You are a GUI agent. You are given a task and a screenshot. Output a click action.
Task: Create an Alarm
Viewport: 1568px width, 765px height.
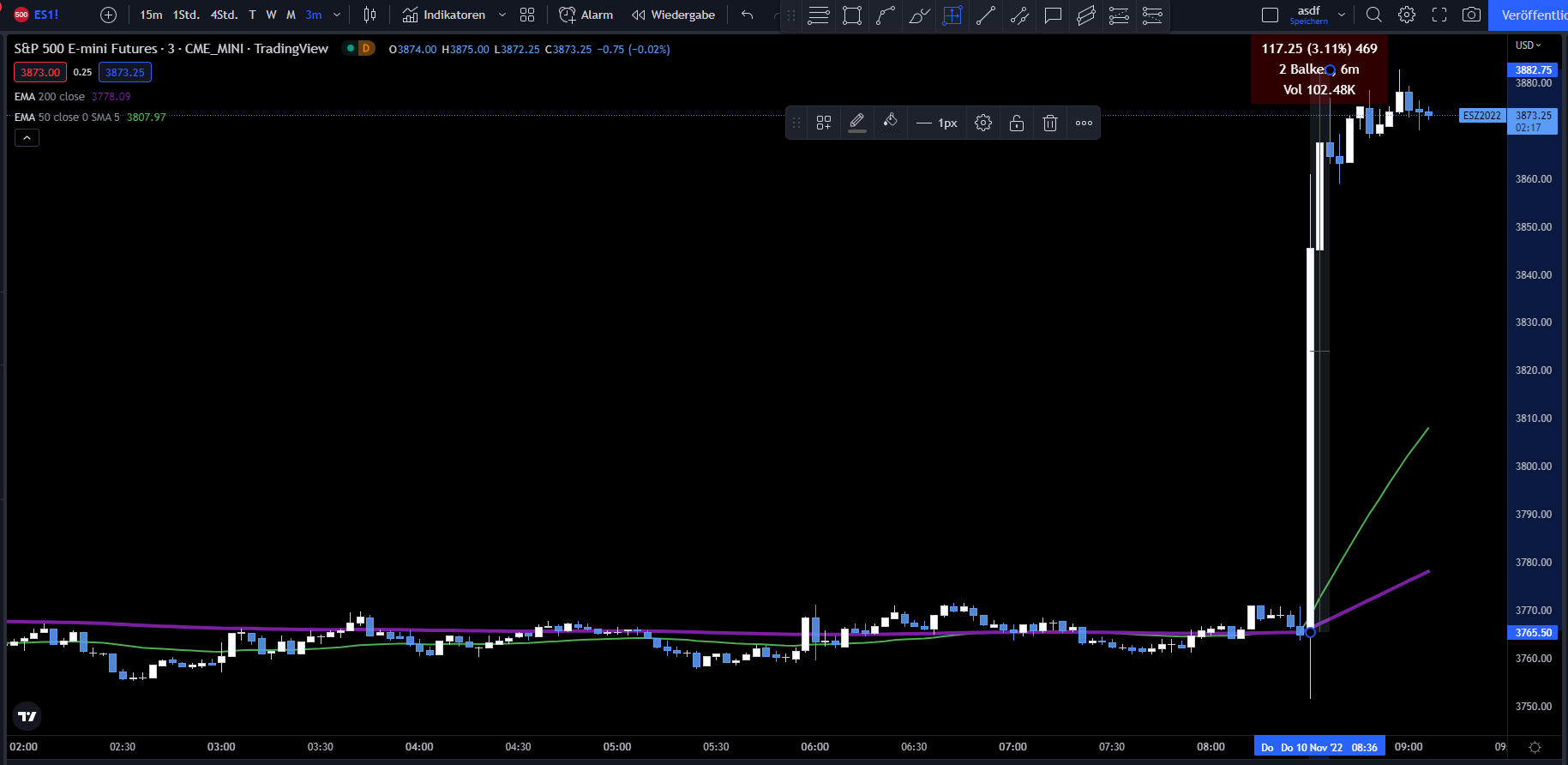click(586, 15)
